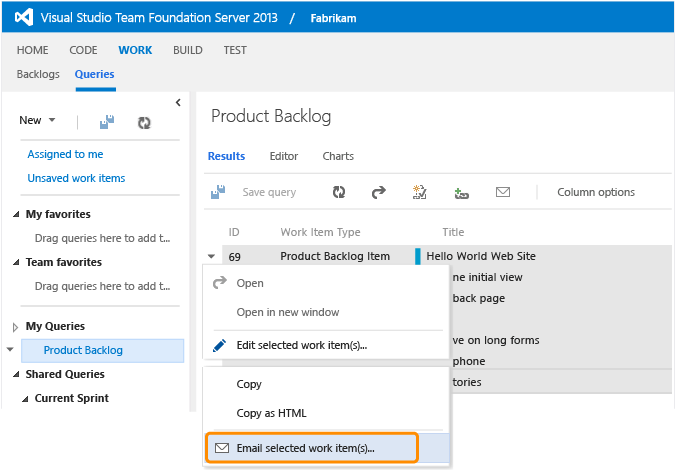
Task: Click the pencil icon for Edit selected work items
Action: [x=219, y=345]
